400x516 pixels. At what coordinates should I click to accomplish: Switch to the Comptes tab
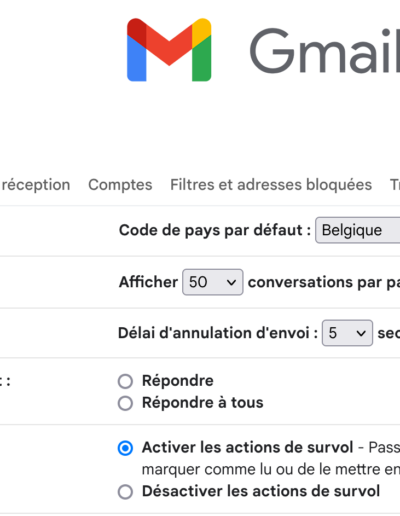[x=120, y=185]
